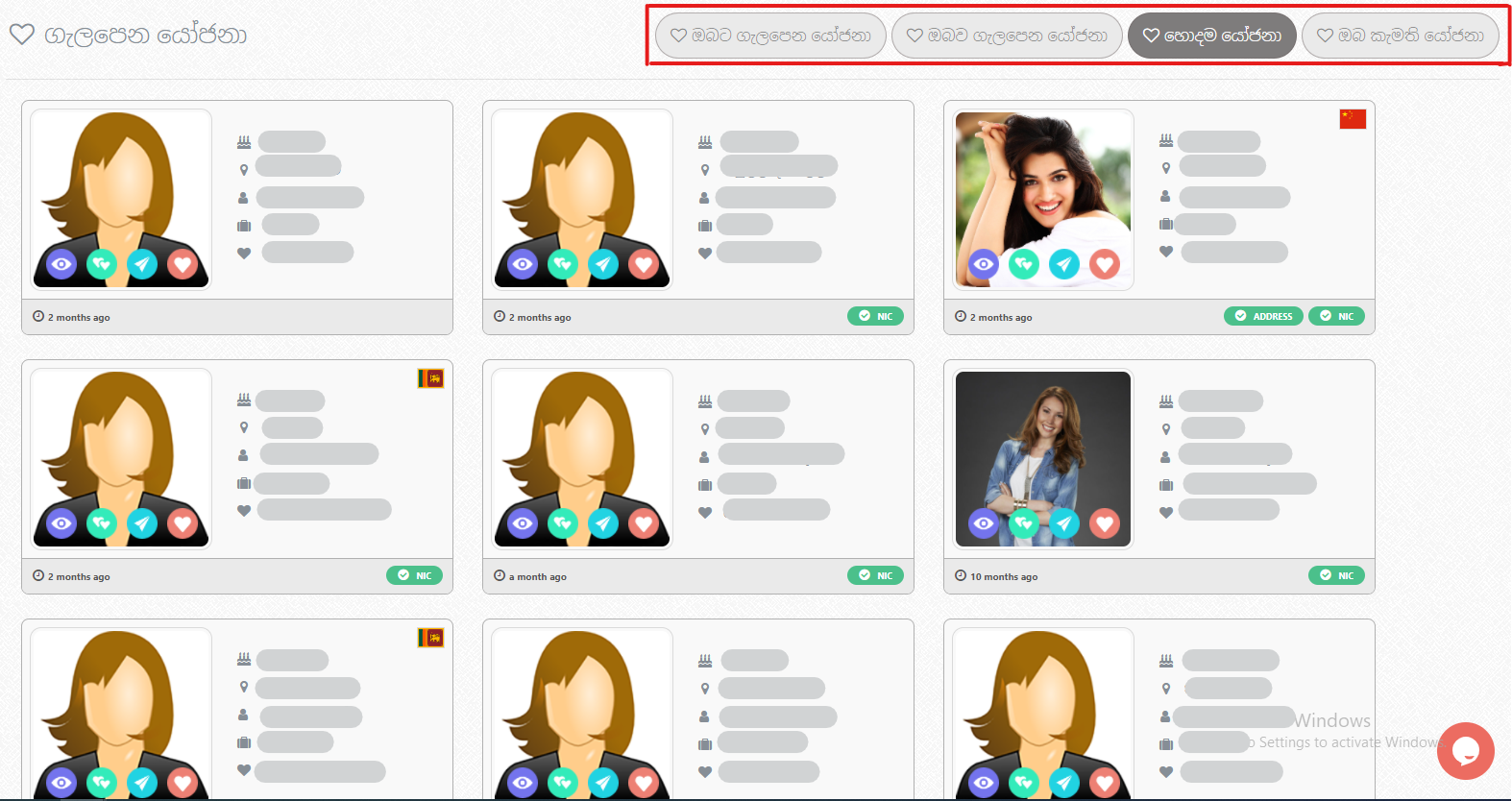Click the 'a month ago' timestamp
The image size is (1512, 801).
(538, 577)
